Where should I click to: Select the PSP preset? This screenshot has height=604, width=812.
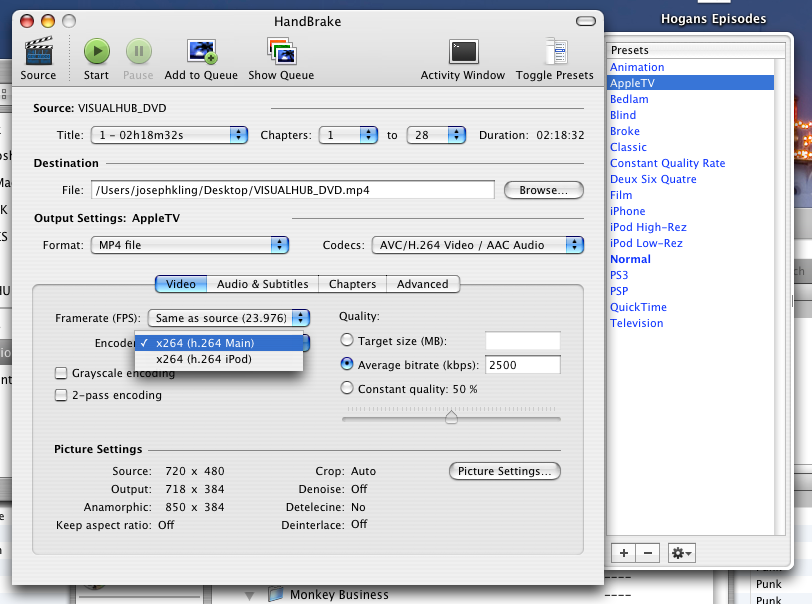coord(691,291)
